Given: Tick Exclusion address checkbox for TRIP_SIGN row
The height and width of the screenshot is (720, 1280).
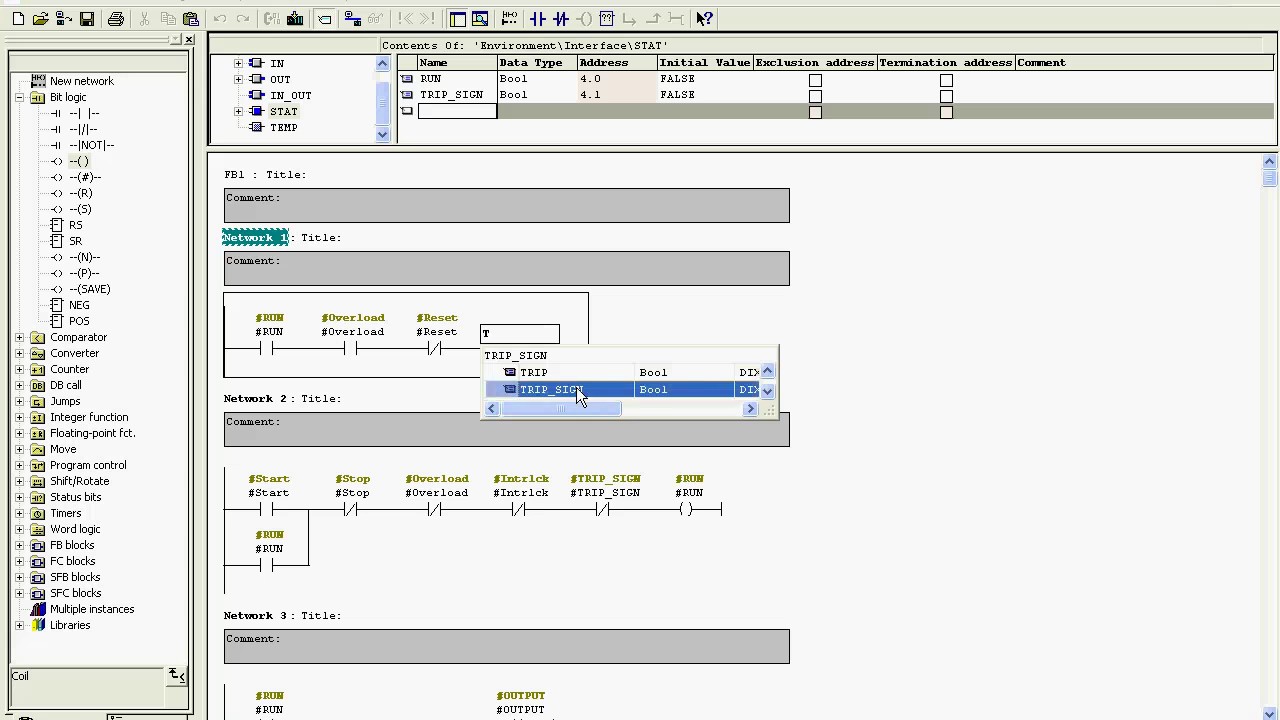Looking at the screenshot, I should pyautogui.click(x=815, y=96).
